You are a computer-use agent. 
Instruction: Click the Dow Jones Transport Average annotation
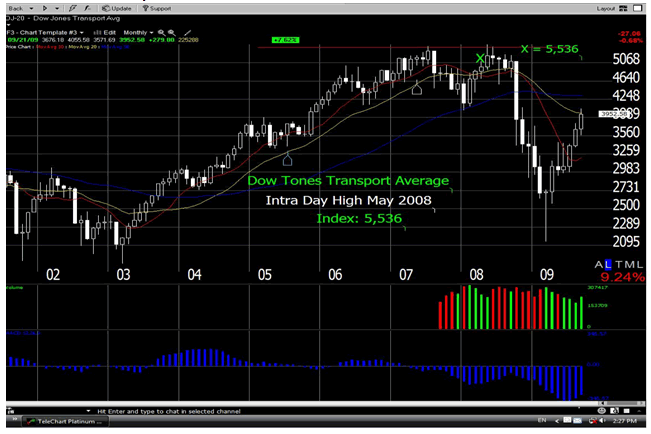pyautogui.click(x=348, y=181)
